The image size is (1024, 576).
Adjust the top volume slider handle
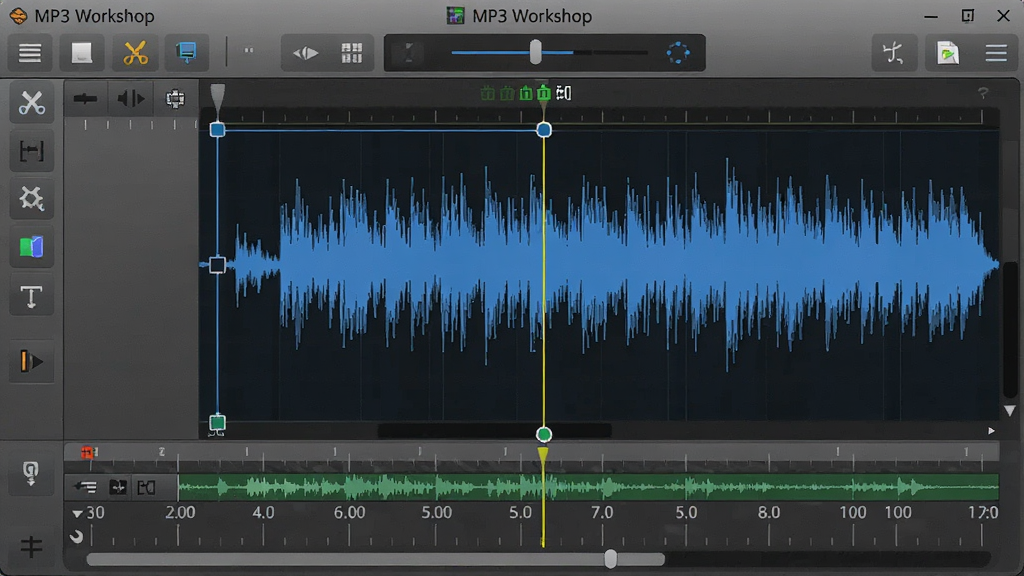(536, 52)
